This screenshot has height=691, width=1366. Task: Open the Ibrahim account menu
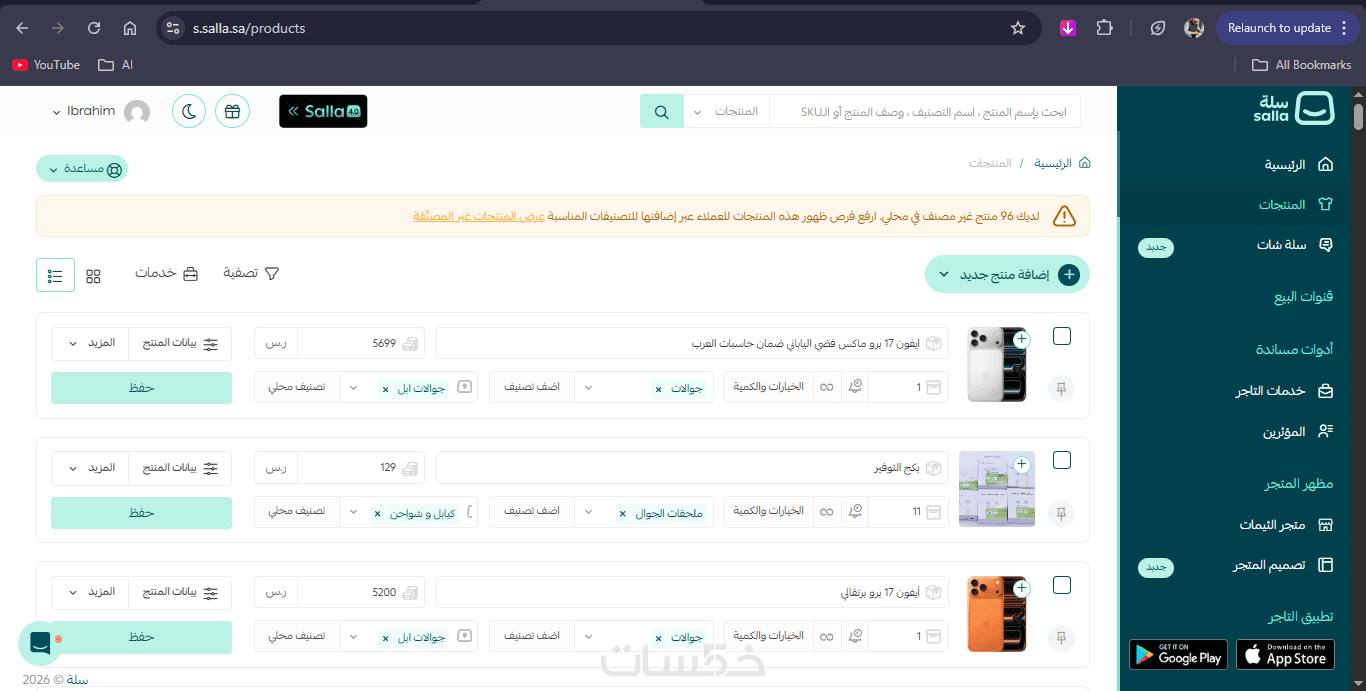click(100, 111)
